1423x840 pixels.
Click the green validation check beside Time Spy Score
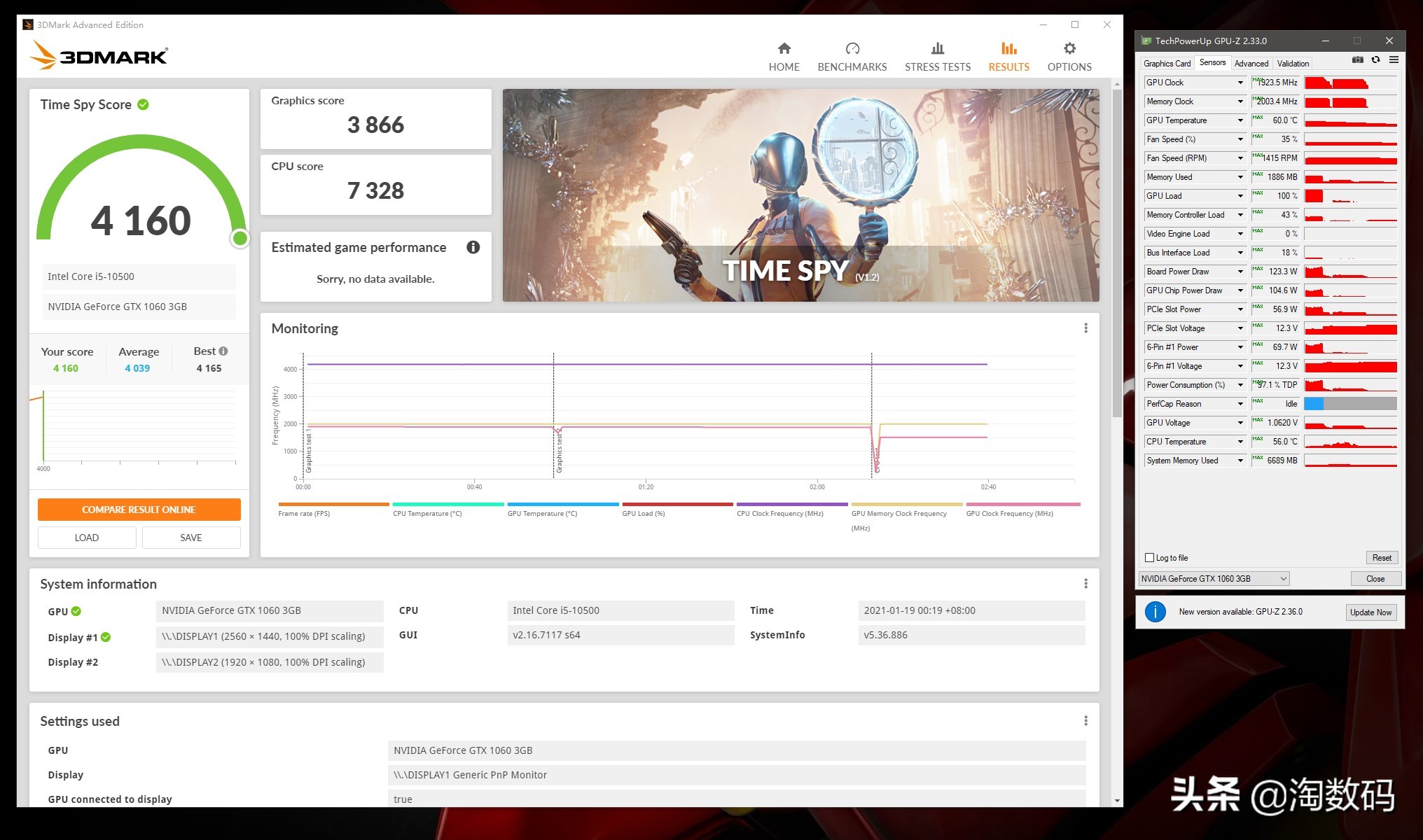(x=143, y=104)
